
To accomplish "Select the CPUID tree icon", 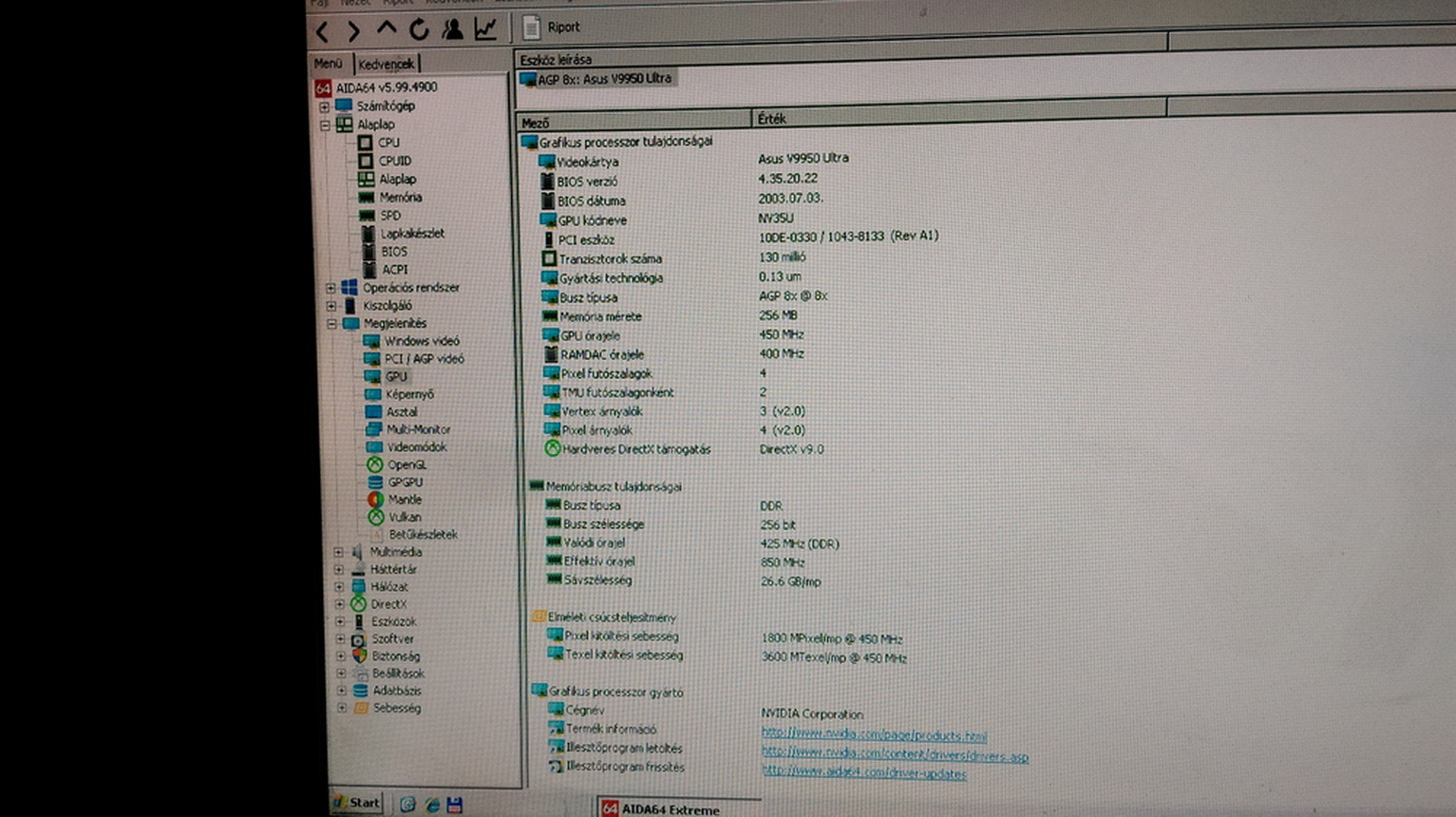I will [x=366, y=161].
